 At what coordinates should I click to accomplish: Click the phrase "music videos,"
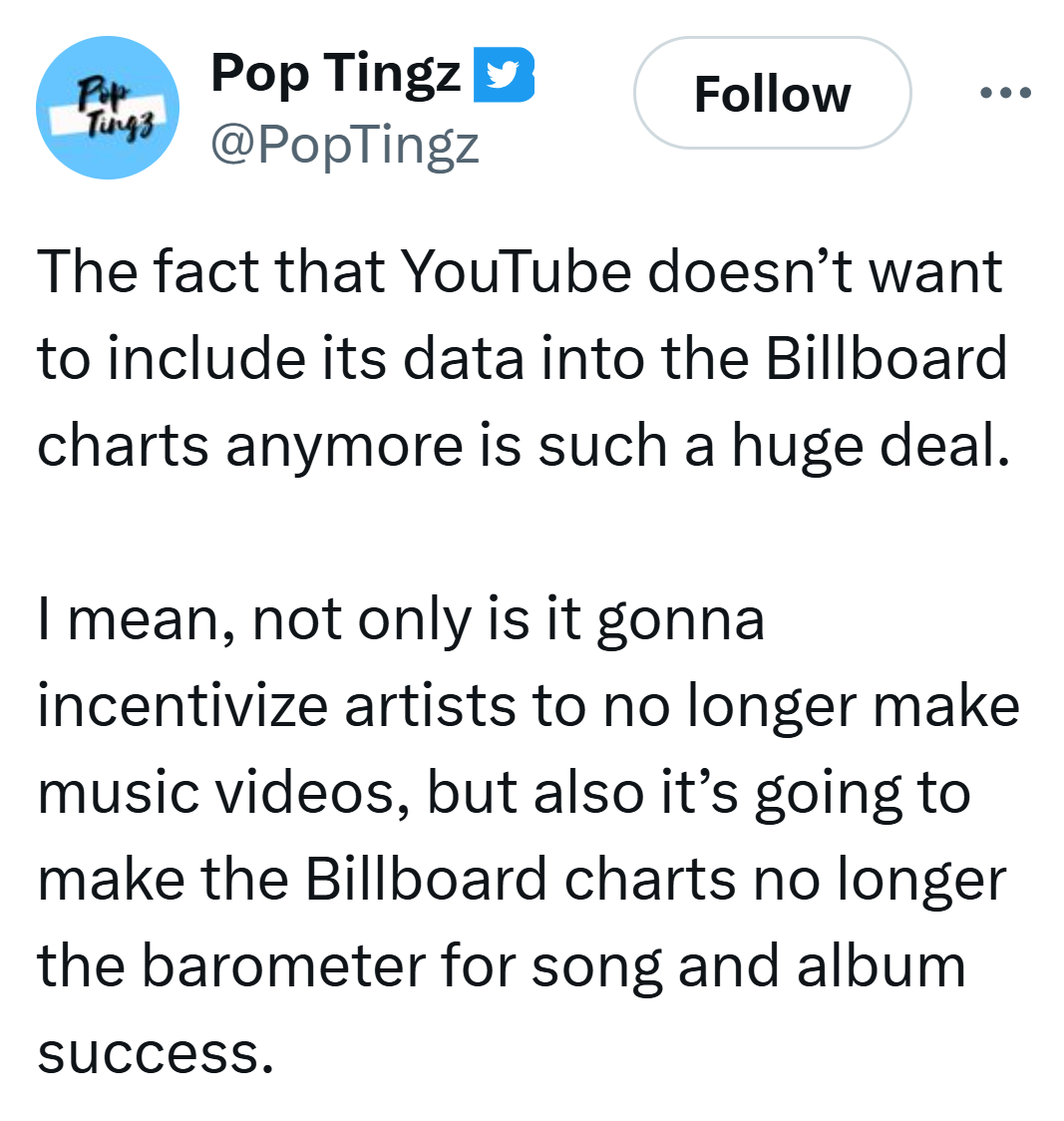pyautogui.click(x=224, y=793)
